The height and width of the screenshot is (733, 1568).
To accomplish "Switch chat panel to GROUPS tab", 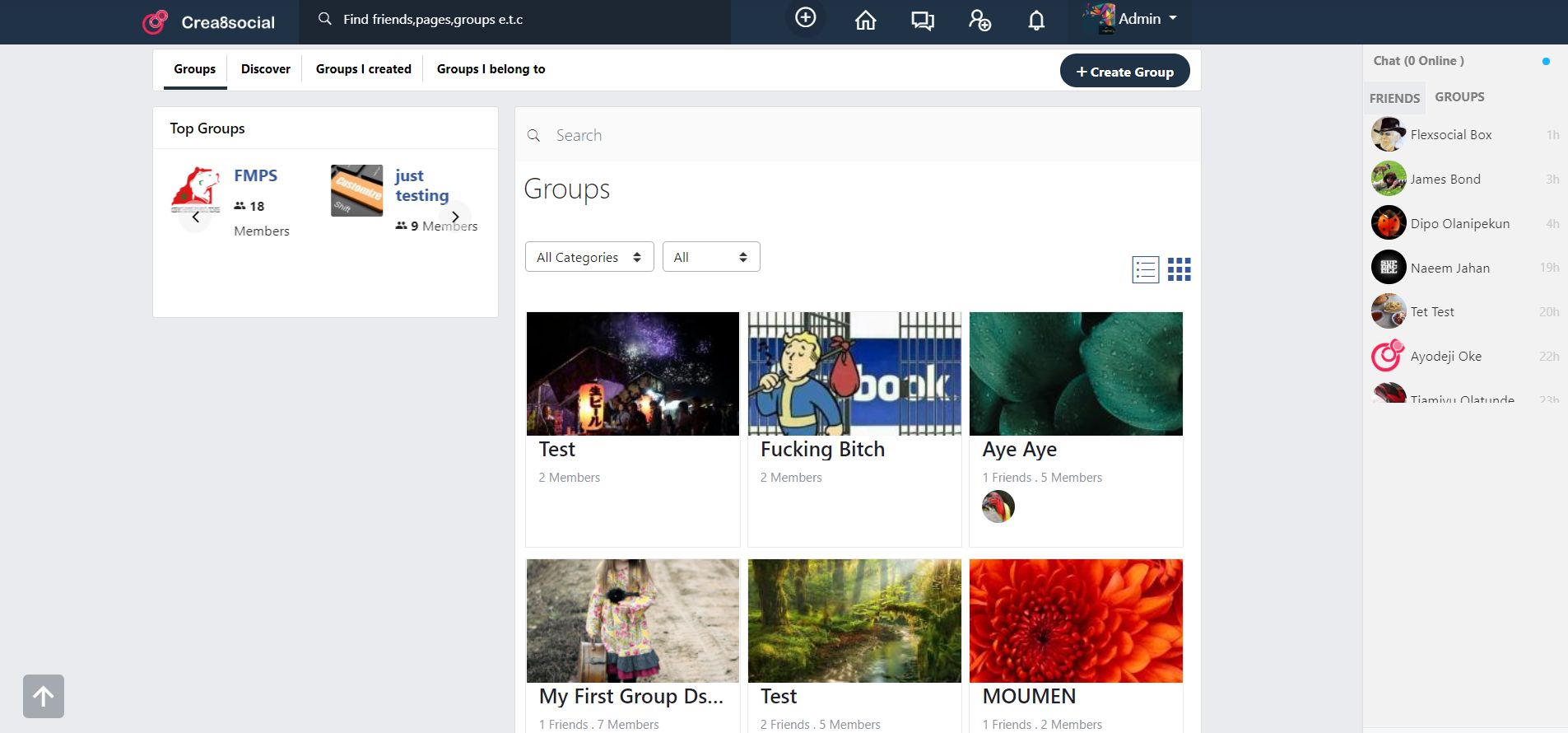I will (1460, 97).
